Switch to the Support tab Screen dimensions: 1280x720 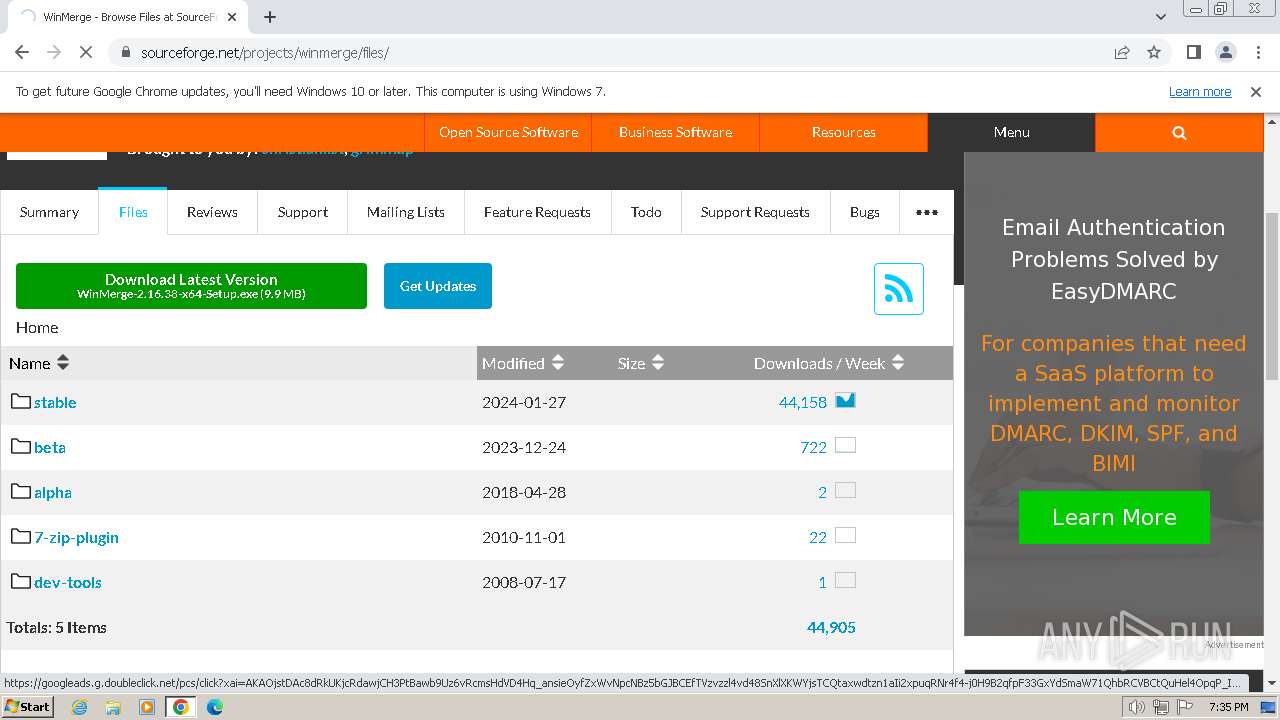[303, 212]
